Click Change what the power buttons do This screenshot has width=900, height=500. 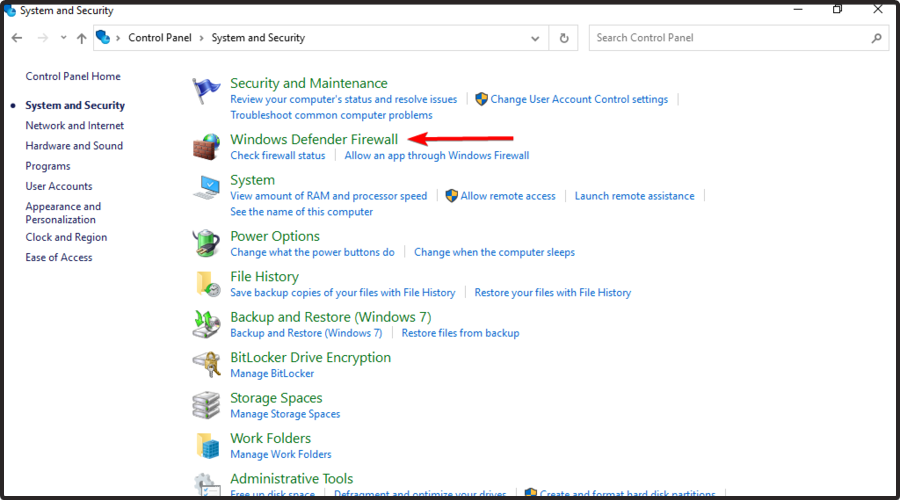coord(312,252)
